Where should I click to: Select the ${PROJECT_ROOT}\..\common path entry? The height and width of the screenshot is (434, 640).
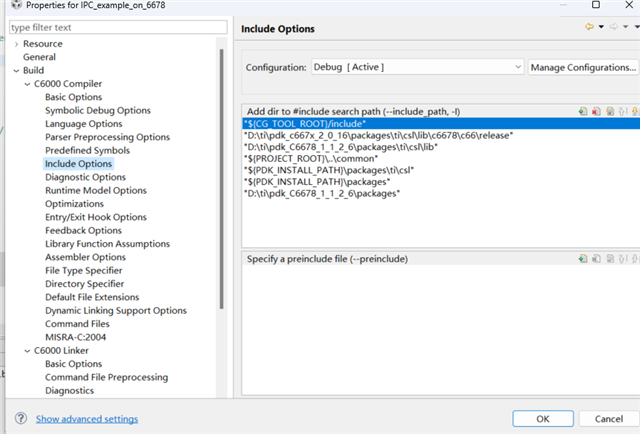coord(441,158)
